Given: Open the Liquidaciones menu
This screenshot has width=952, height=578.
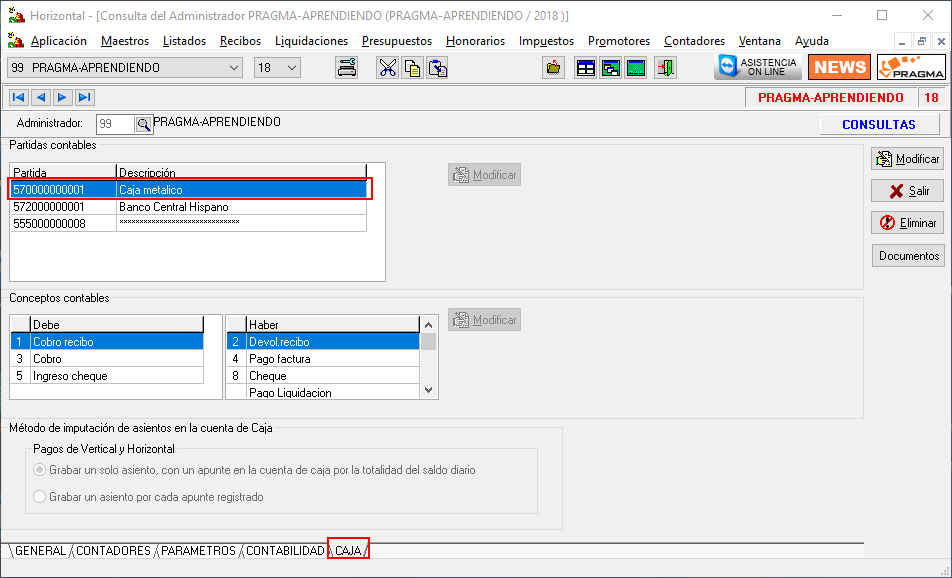Looking at the screenshot, I should [311, 41].
